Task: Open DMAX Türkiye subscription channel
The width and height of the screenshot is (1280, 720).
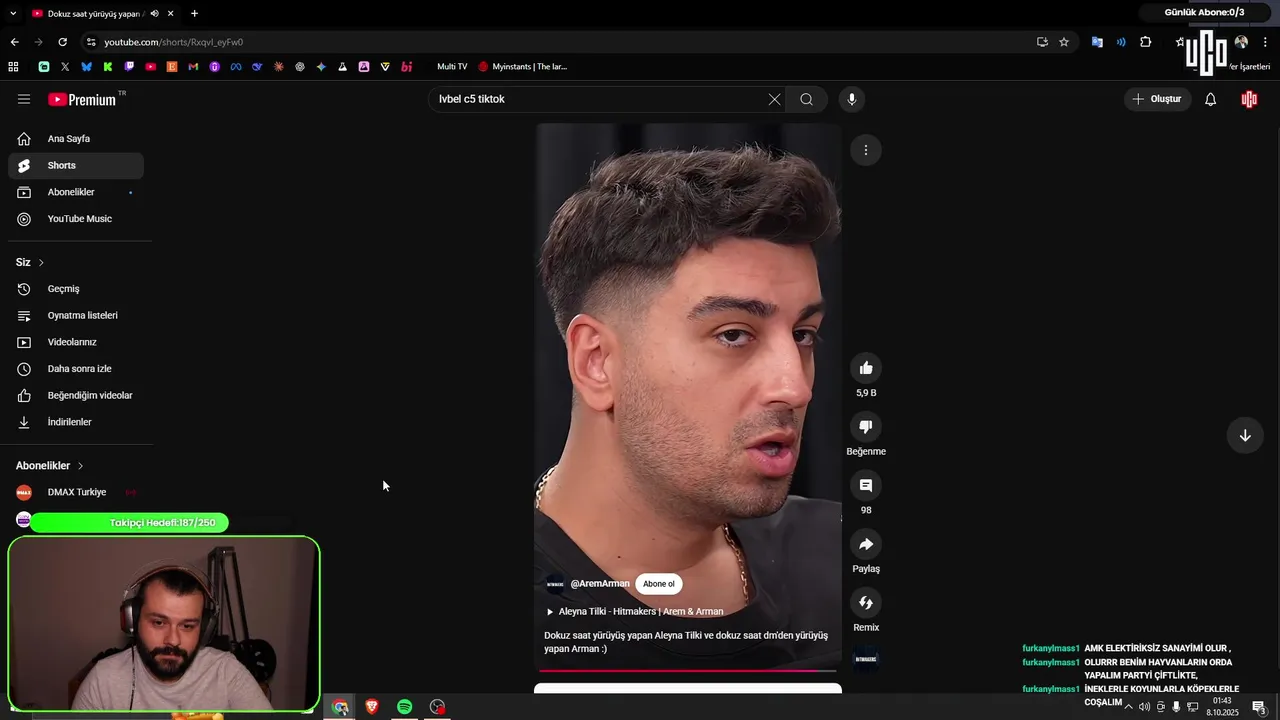Action: point(76,492)
